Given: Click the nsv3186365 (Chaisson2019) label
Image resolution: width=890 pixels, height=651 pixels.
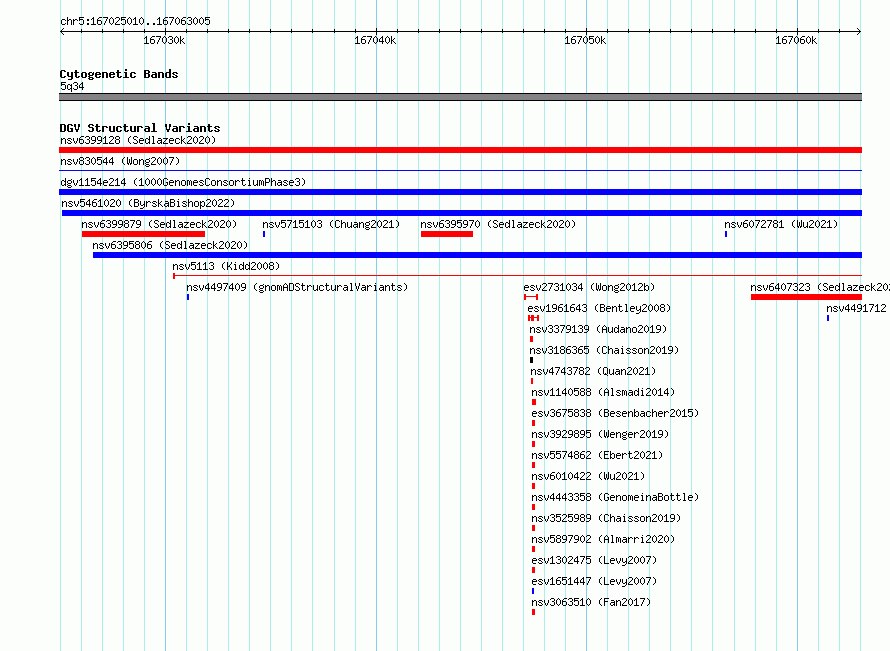Looking at the screenshot, I should (x=604, y=350).
